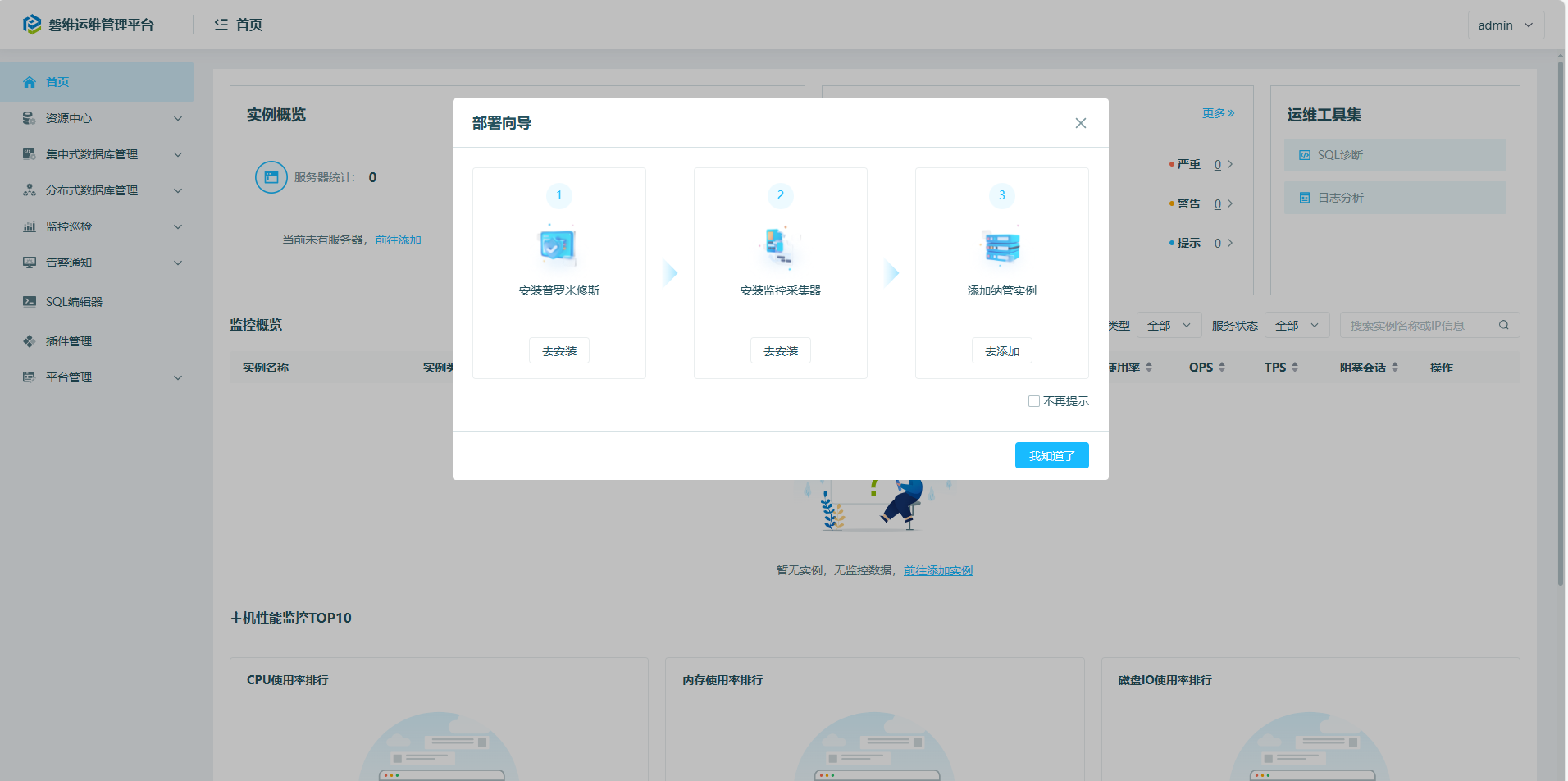
Task: Open SQL编辑器 menu item
Action: (x=97, y=302)
